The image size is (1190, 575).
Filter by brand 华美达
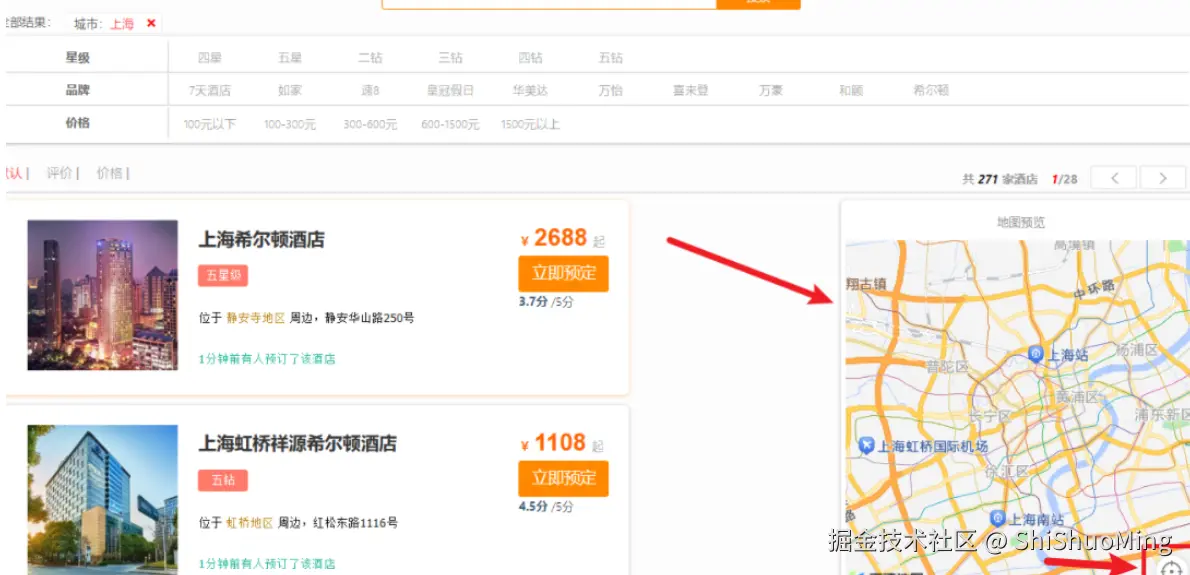point(530,91)
